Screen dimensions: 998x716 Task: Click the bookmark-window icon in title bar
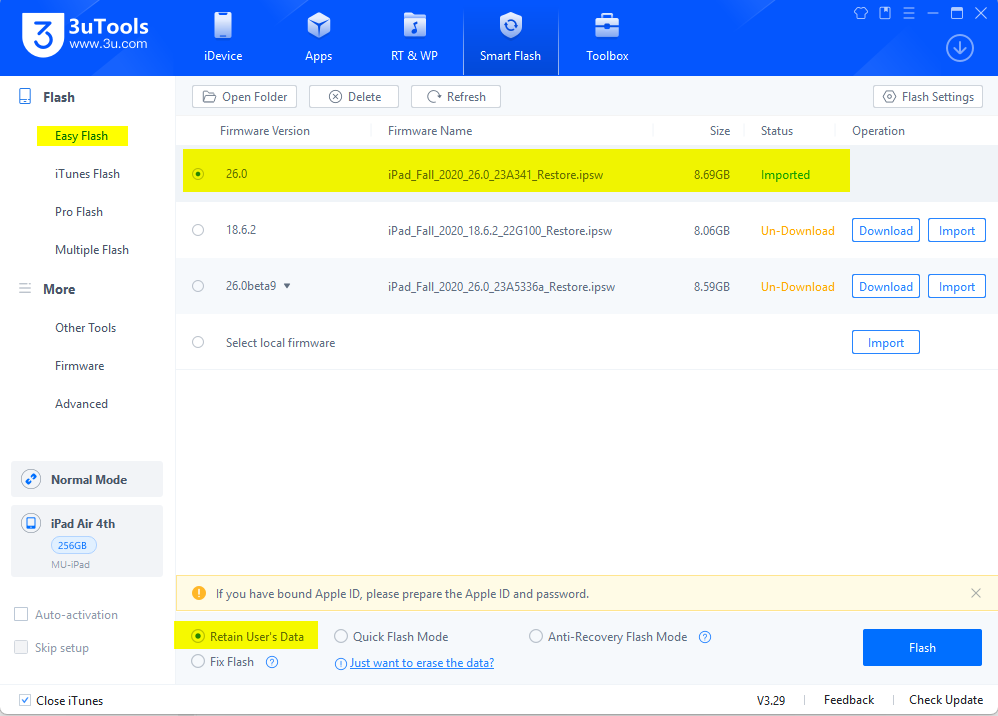coord(885,13)
